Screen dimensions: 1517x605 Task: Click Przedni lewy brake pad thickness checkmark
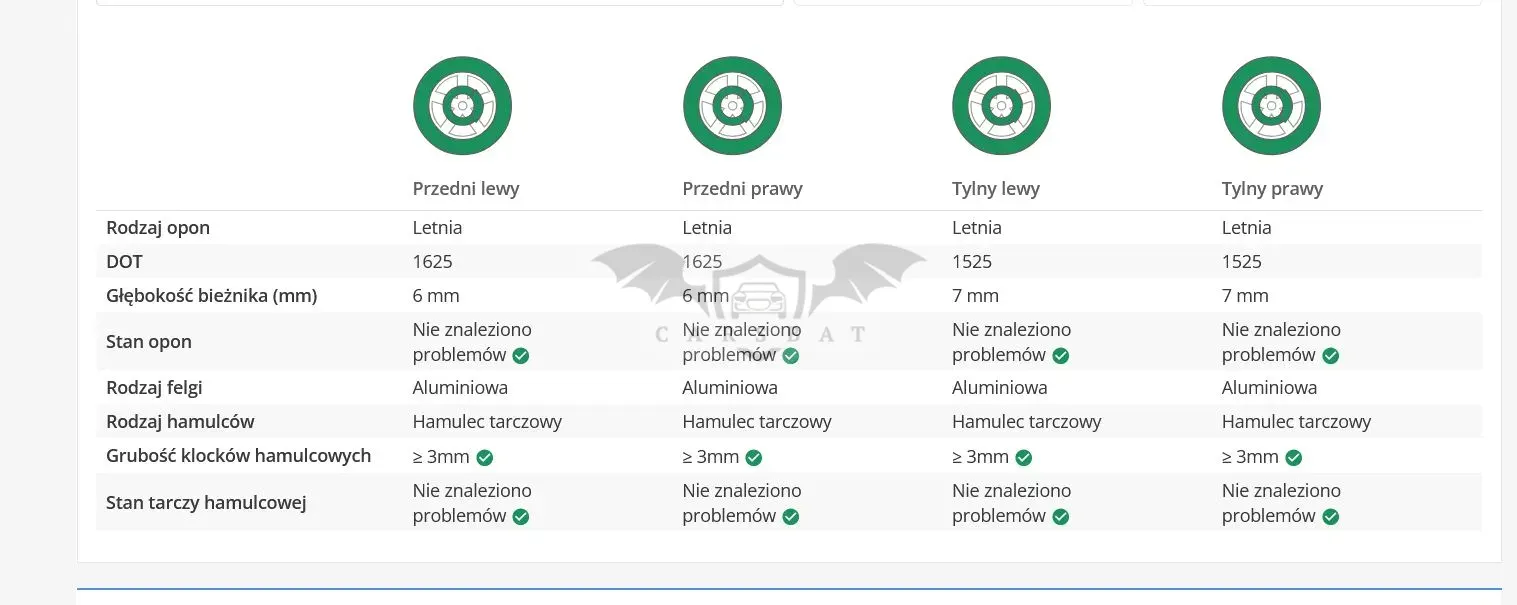coord(484,458)
